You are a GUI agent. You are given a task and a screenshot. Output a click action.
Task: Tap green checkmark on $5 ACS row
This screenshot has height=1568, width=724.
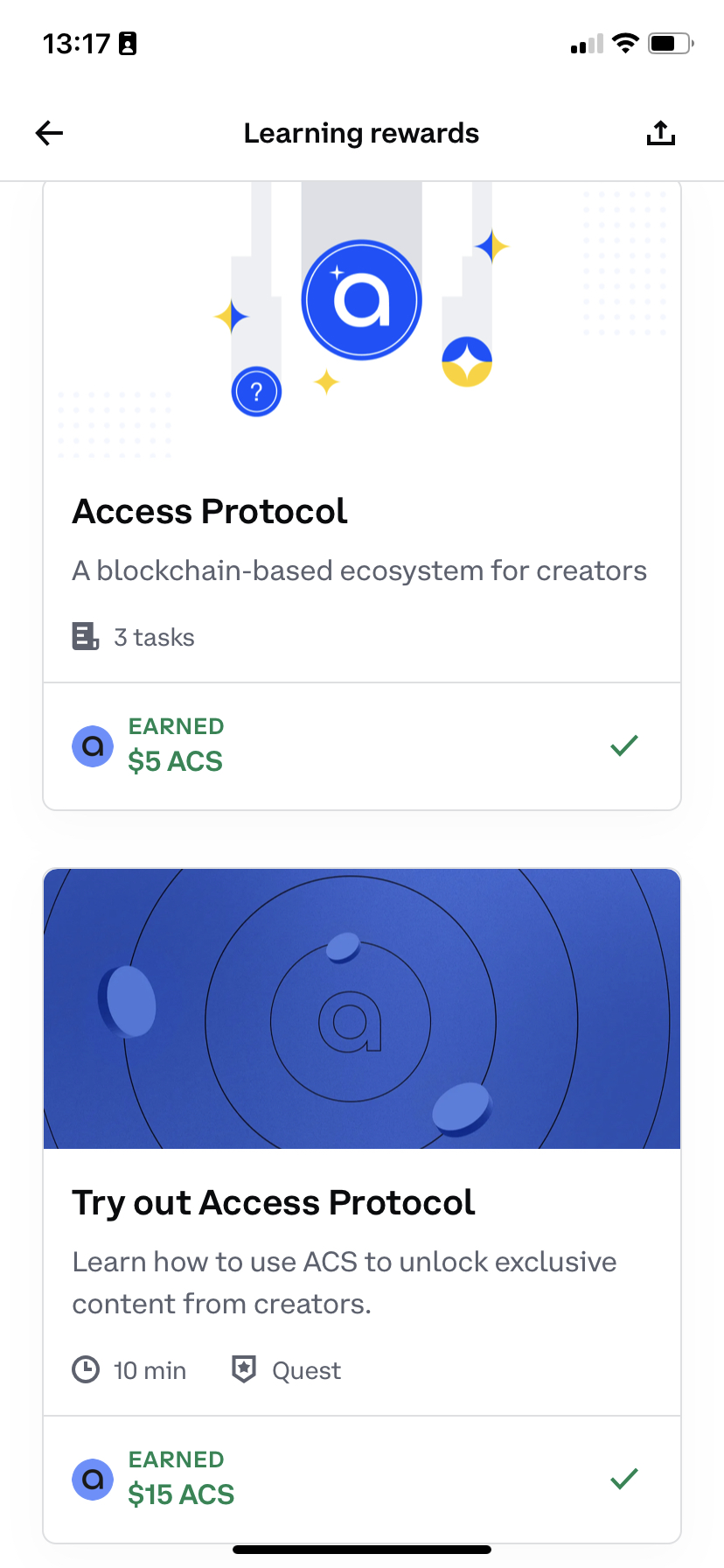click(624, 745)
